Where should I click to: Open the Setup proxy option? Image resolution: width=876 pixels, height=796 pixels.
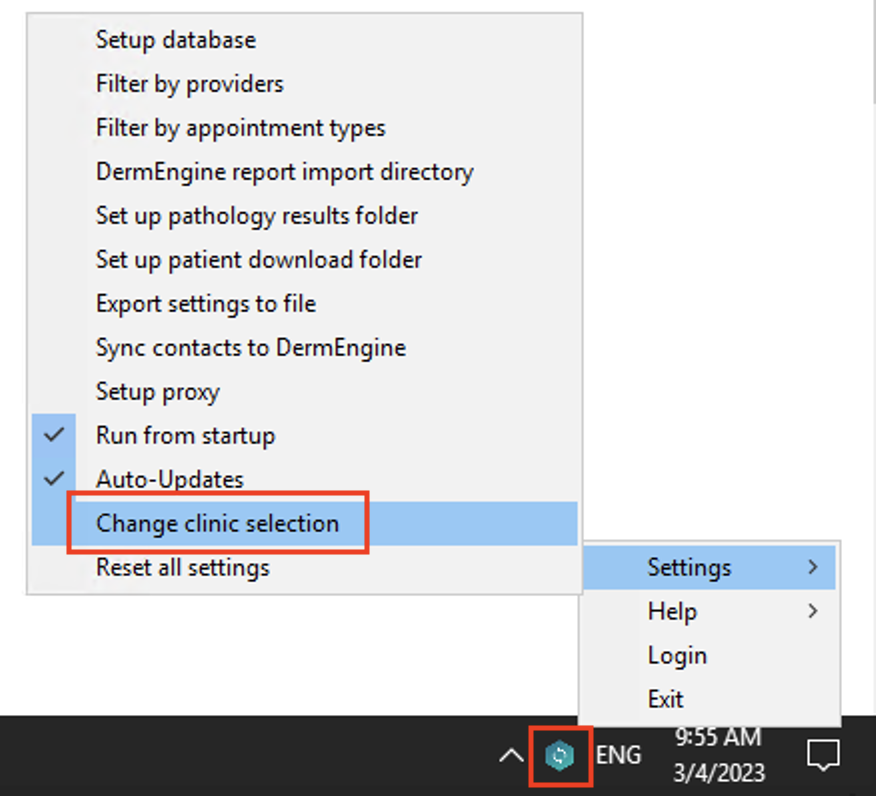point(157,391)
